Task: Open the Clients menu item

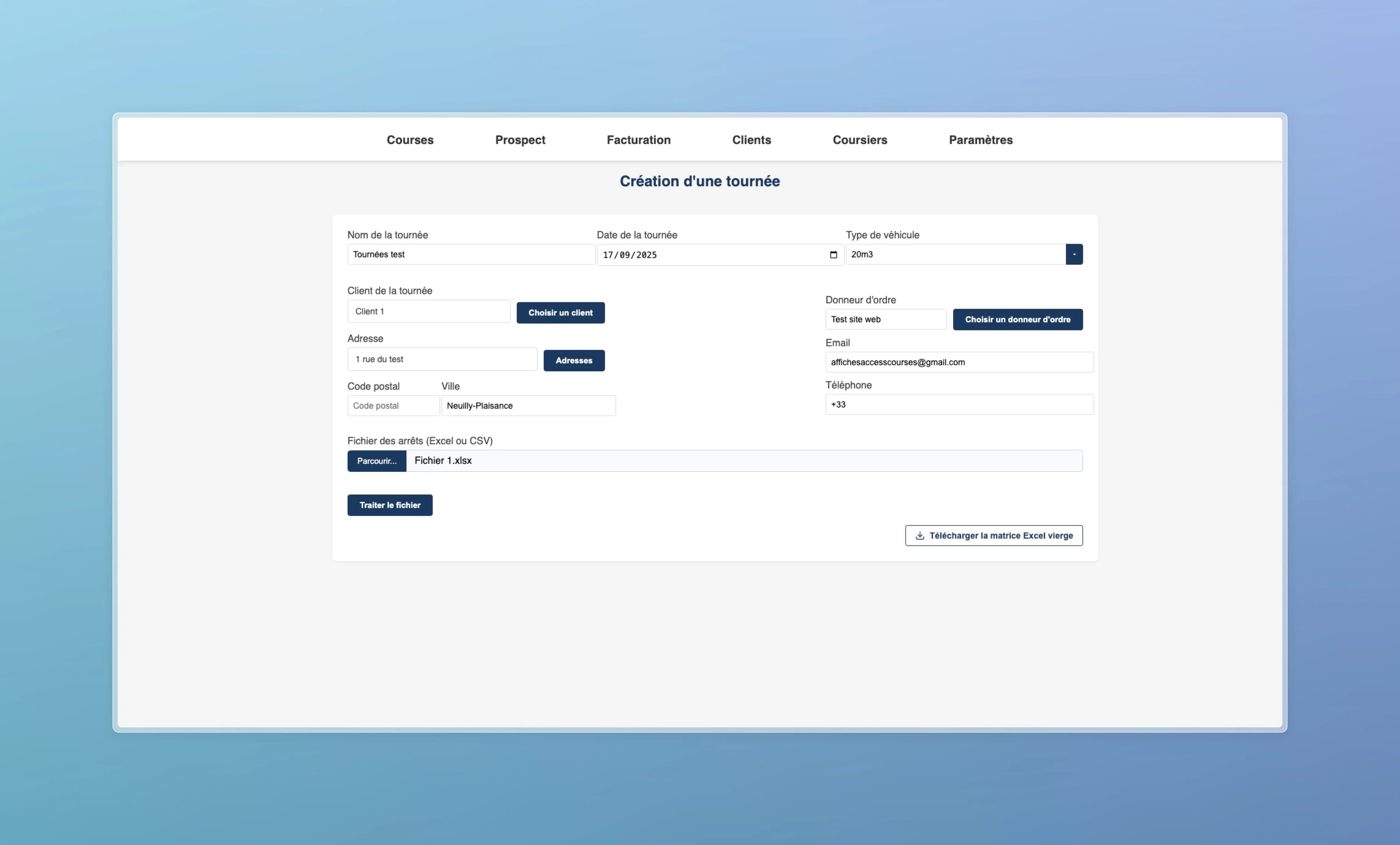Action: [x=751, y=140]
